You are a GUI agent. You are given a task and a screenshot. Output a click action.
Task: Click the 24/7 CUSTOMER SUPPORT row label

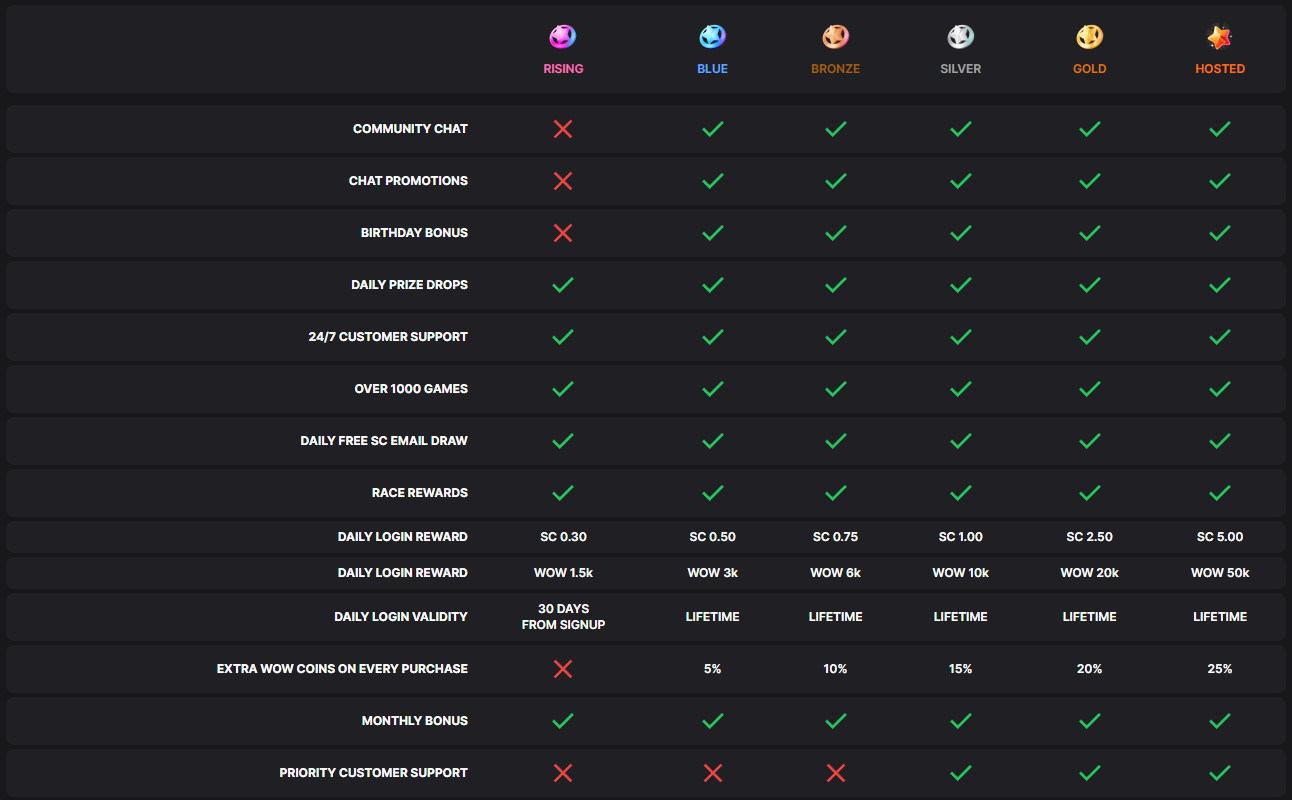pyautogui.click(x=388, y=337)
